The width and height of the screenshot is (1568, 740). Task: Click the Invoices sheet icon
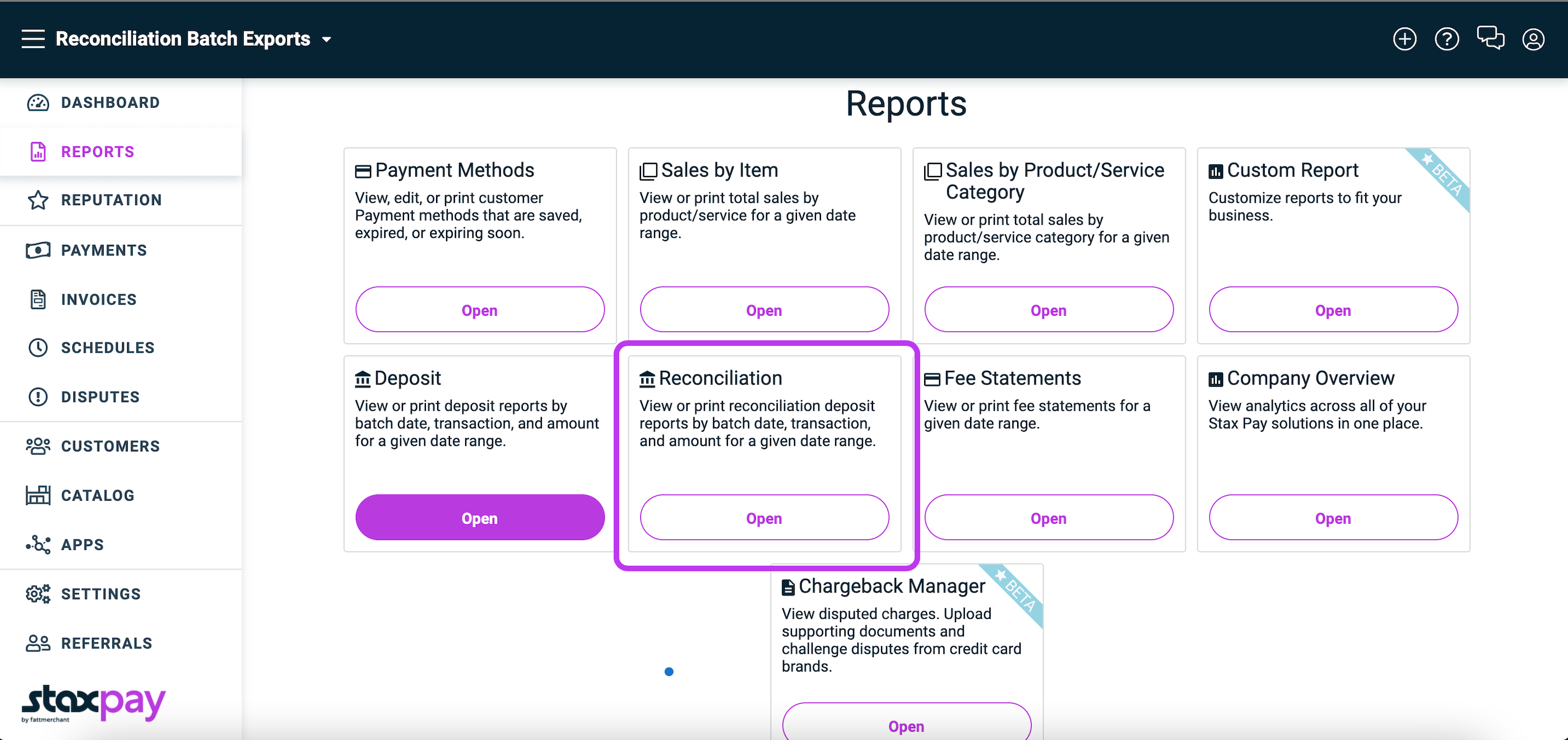point(38,299)
